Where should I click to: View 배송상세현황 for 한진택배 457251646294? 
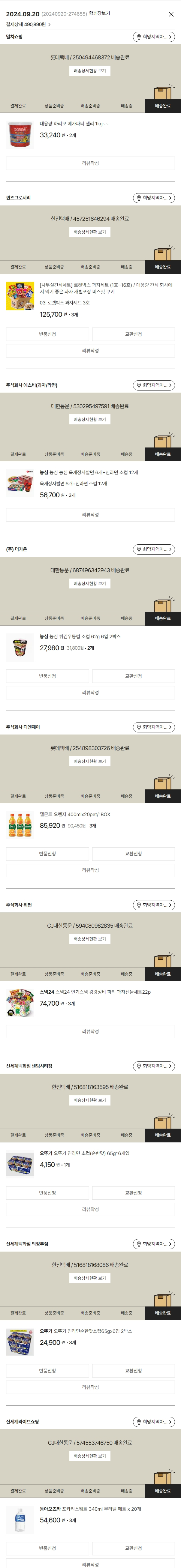pos(89,232)
